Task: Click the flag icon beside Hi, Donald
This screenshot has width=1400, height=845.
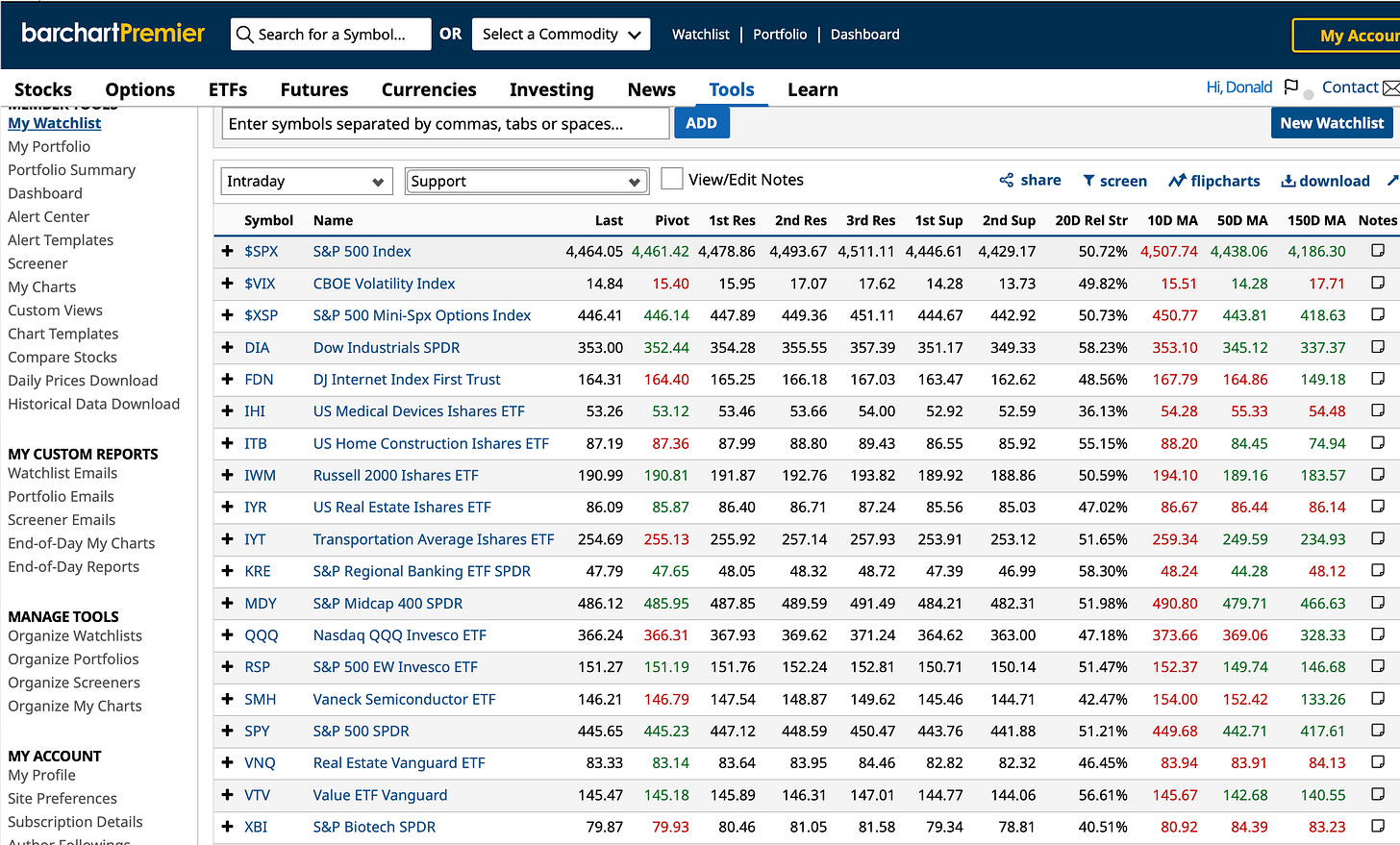Action: tap(1291, 87)
